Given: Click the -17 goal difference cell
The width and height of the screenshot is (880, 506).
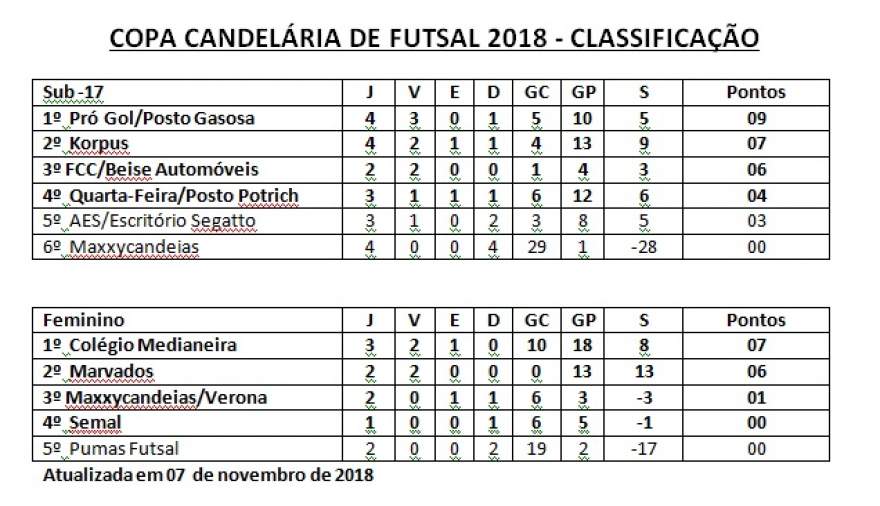Looking at the screenshot, I should point(643,449).
